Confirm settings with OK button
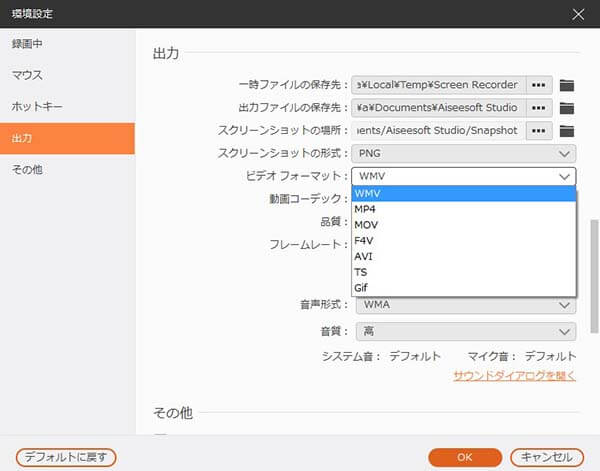The height and width of the screenshot is (471, 600). (465, 457)
